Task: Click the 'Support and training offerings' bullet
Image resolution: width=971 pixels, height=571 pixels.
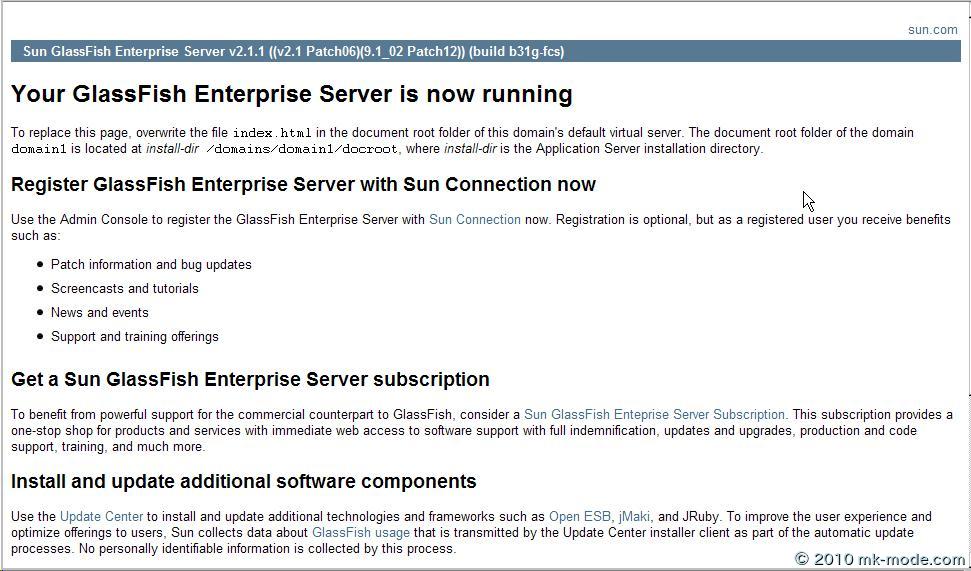Action: click(x=134, y=337)
